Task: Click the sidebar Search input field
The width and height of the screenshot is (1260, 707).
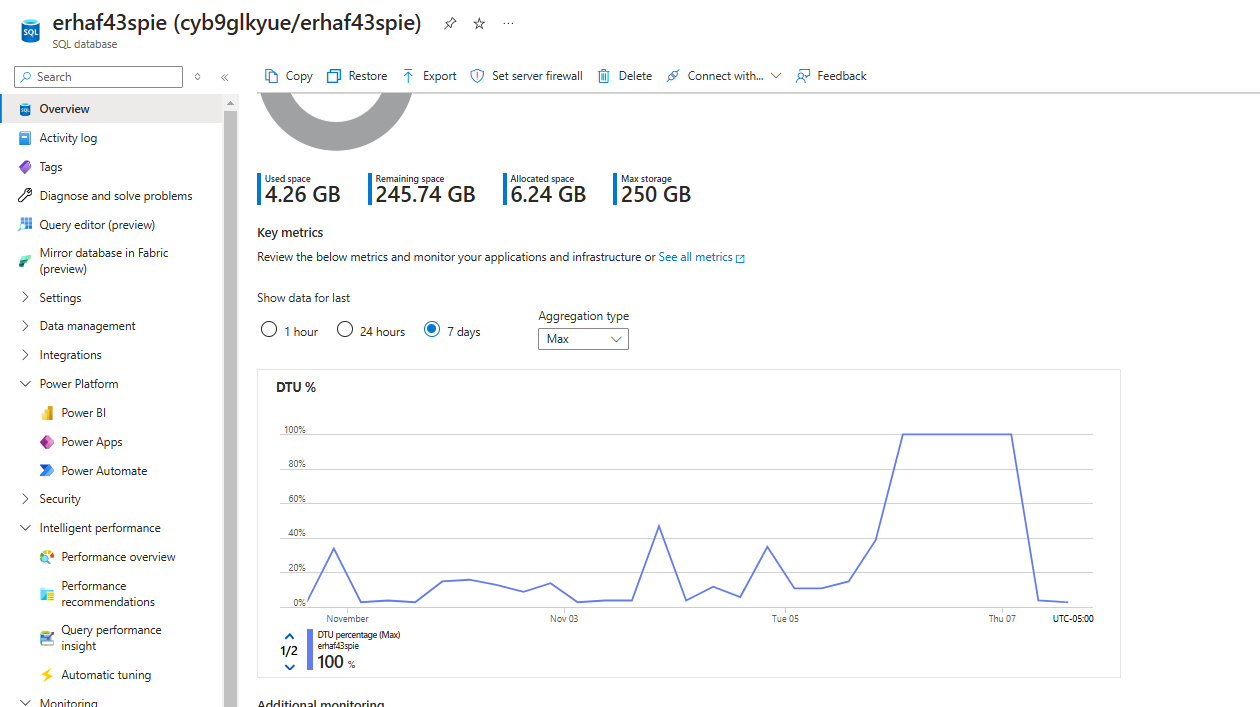Action: (106, 77)
